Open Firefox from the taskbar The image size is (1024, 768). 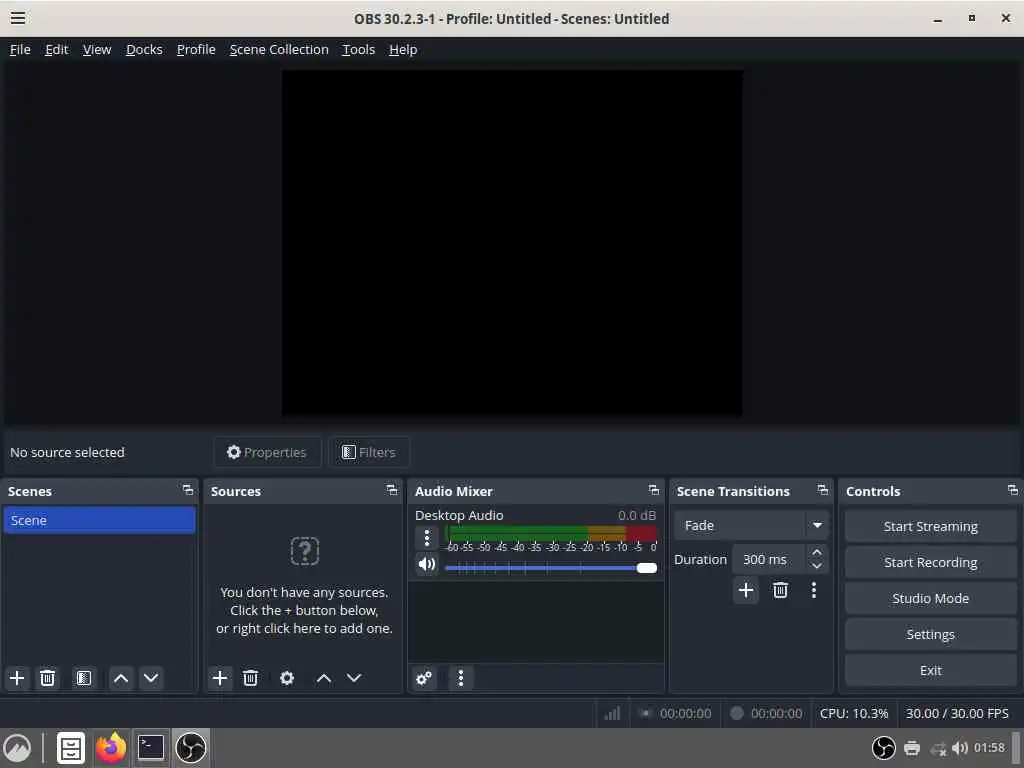tap(110, 748)
